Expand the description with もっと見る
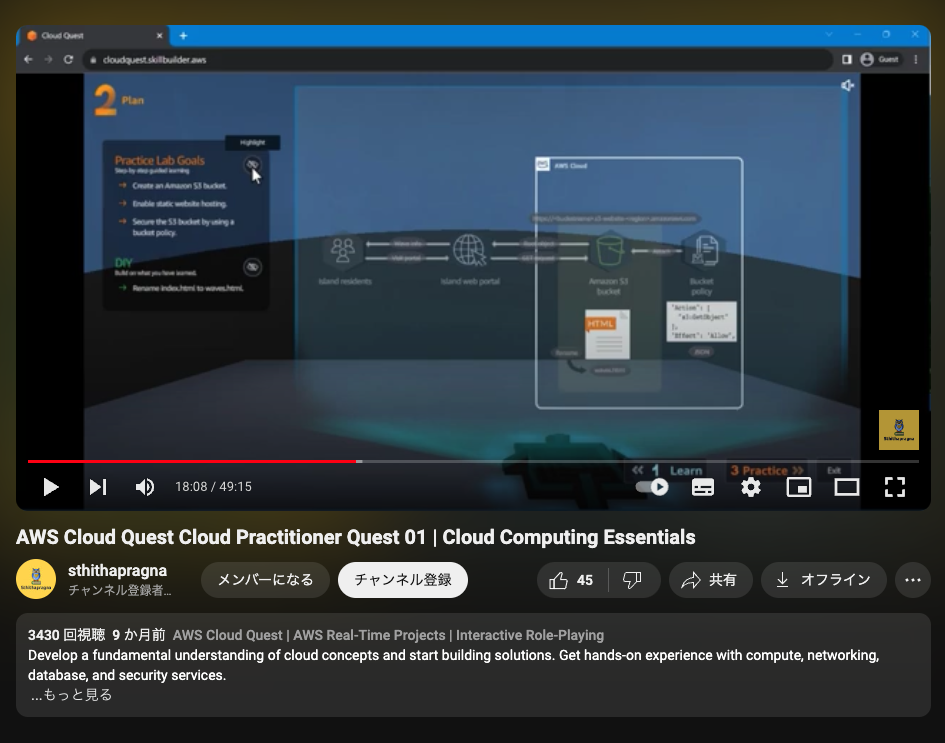Image resolution: width=945 pixels, height=743 pixels. tap(69, 694)
